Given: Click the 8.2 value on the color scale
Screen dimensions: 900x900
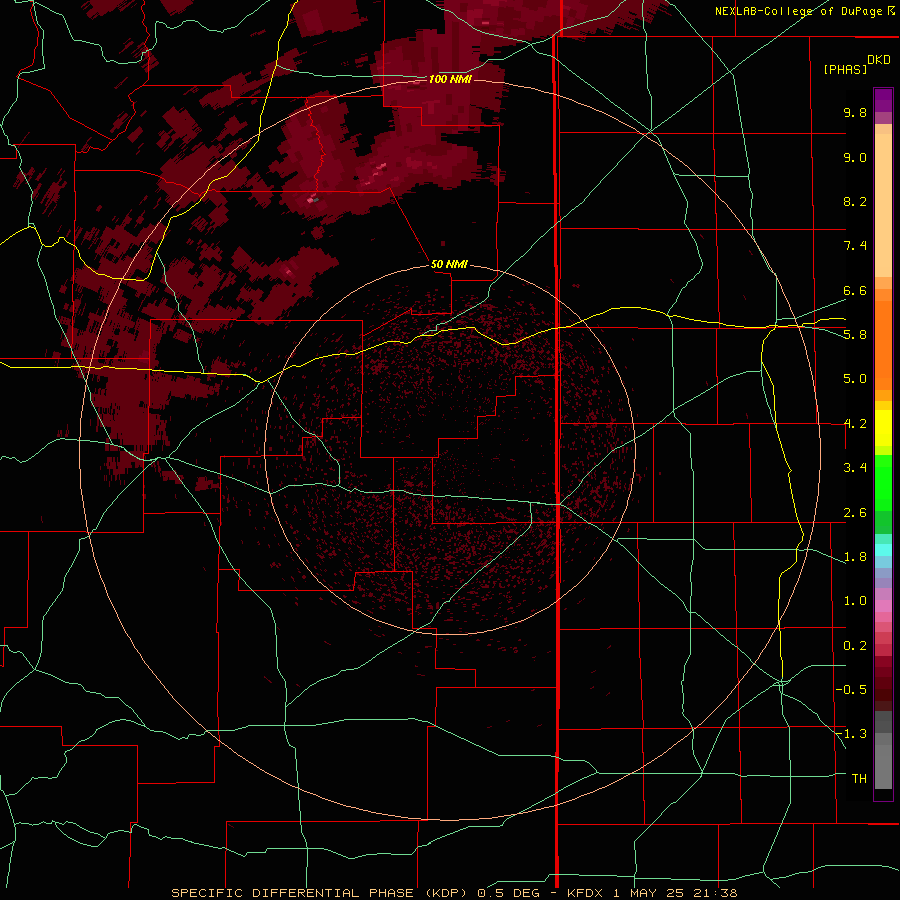Looking at the screenshot, I should pyautogui.click(x=855, y=201).
